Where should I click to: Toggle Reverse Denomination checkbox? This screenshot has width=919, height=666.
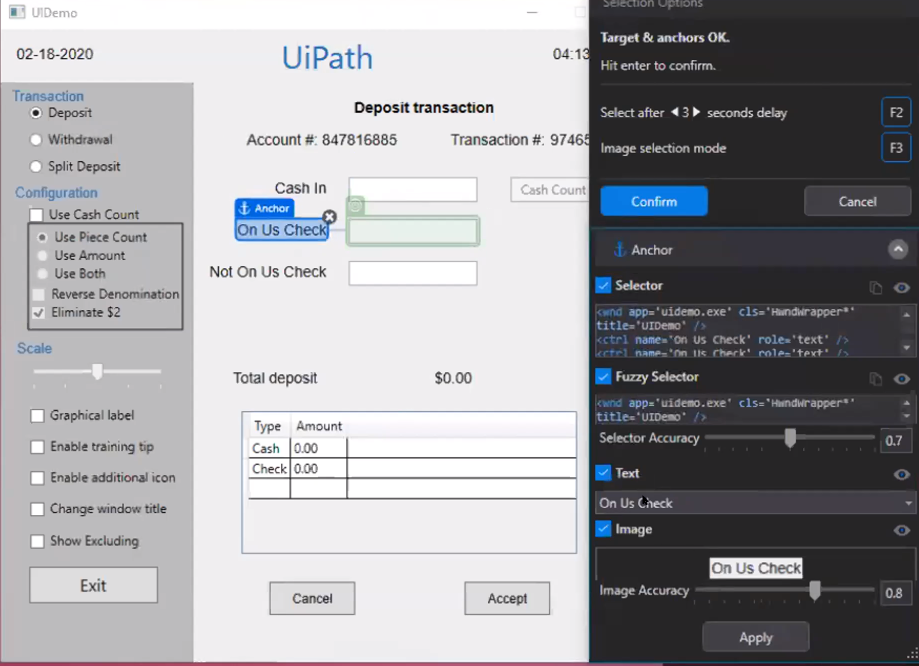(39, 294)
